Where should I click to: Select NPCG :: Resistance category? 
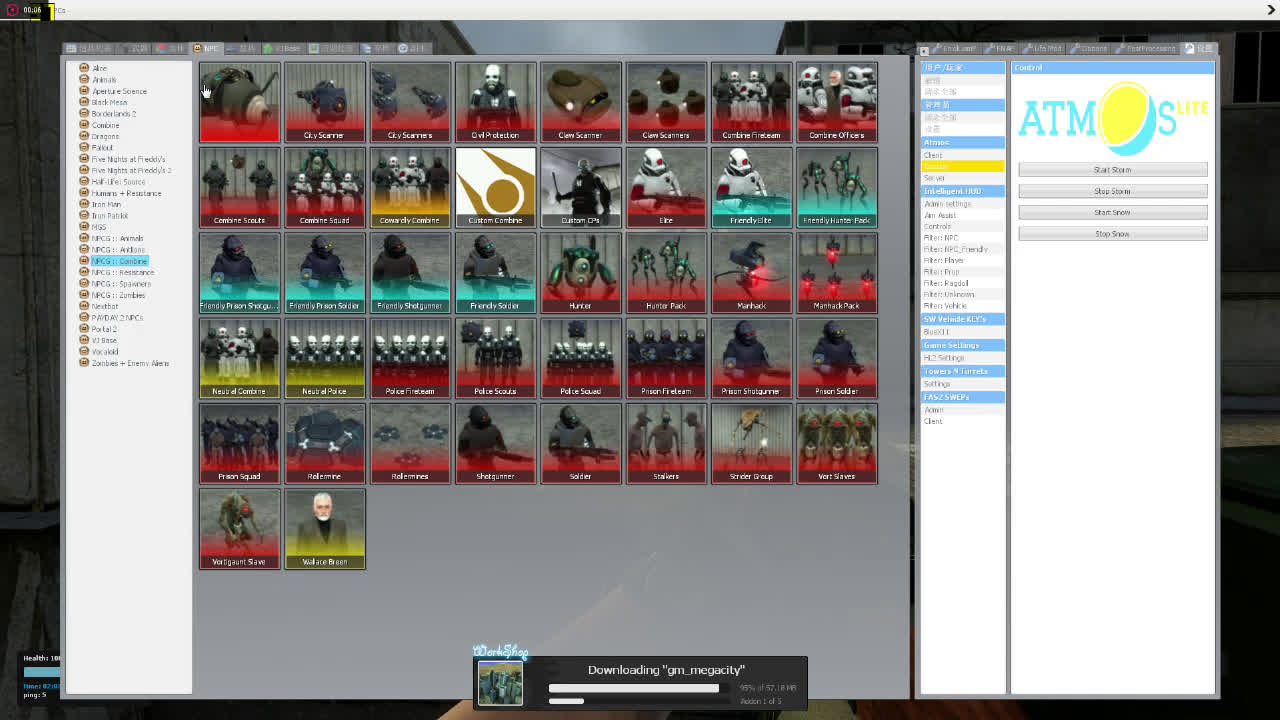pyautogui.click(x=122, y=272)
